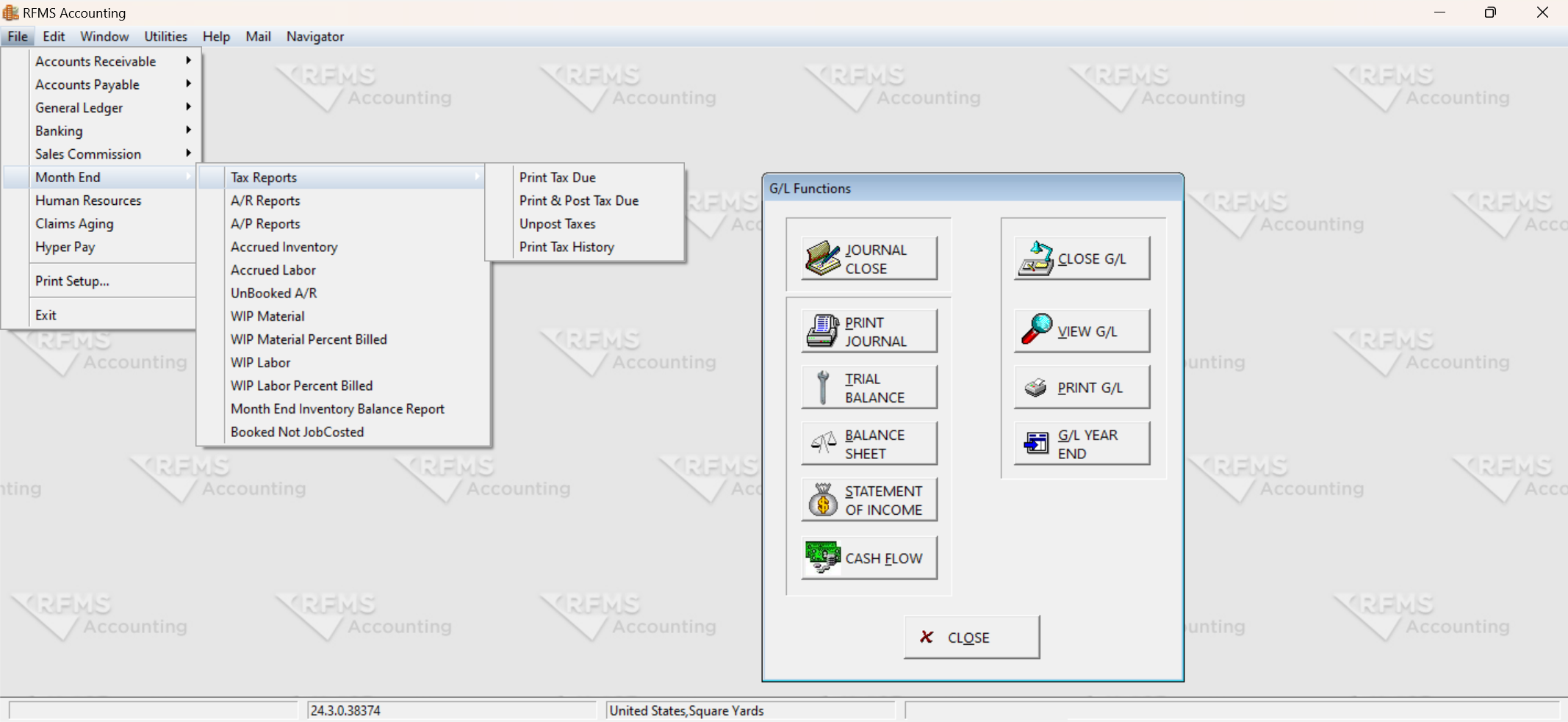Click the Close G/L lamp icon
Image resolution: width=1568 pixels, height=722 pixels.
pyautogui.click(x=1080, y=258)
